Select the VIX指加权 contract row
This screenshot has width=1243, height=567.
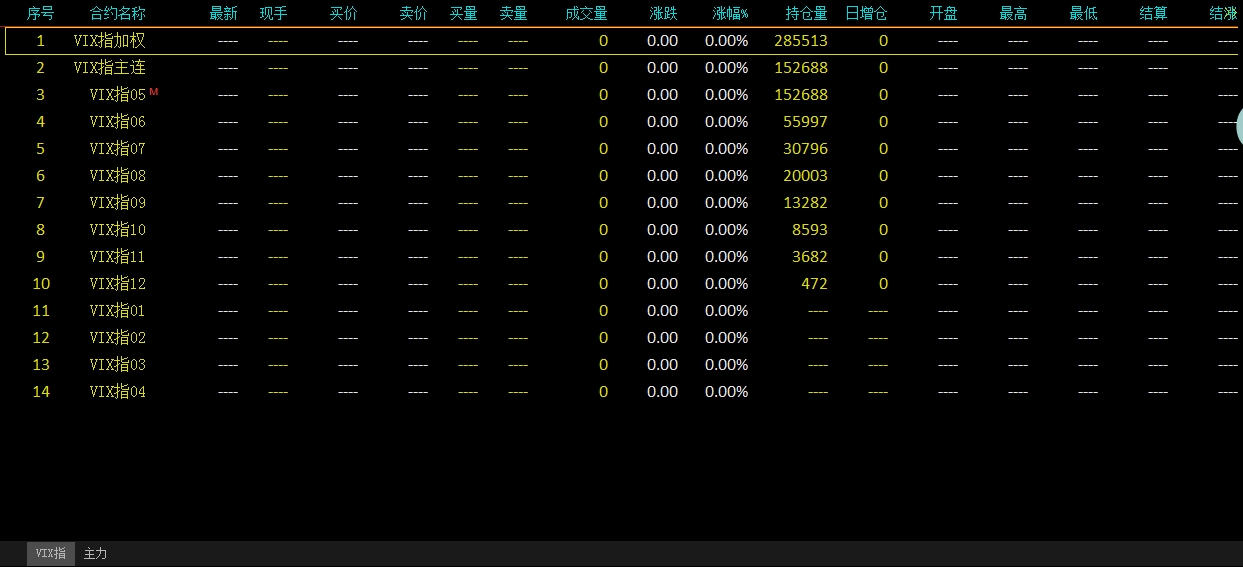pyautogui.click(x=109, y=41)
